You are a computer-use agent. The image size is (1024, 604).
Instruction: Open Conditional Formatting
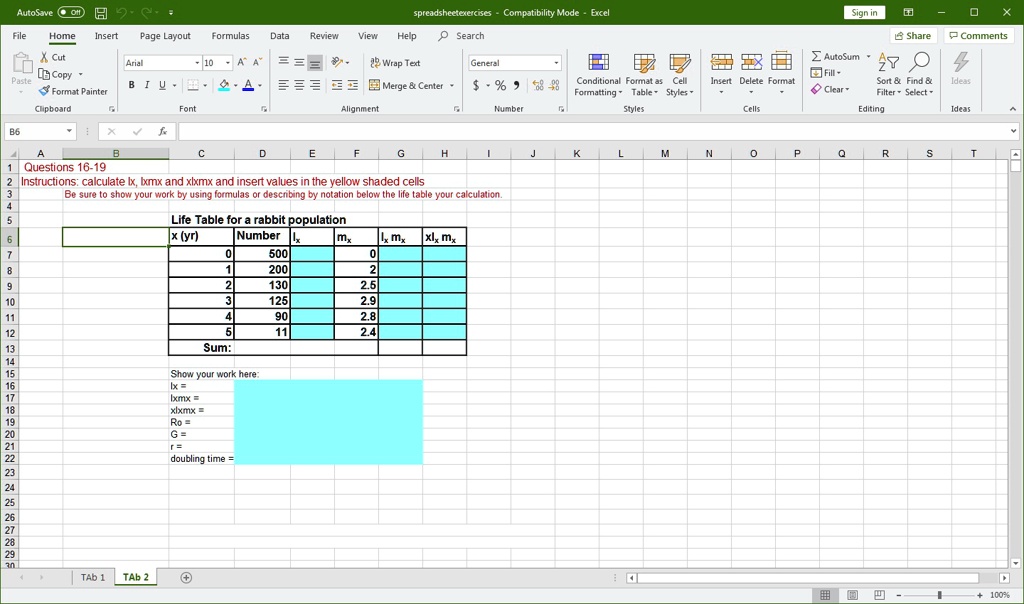coord(598,74)
